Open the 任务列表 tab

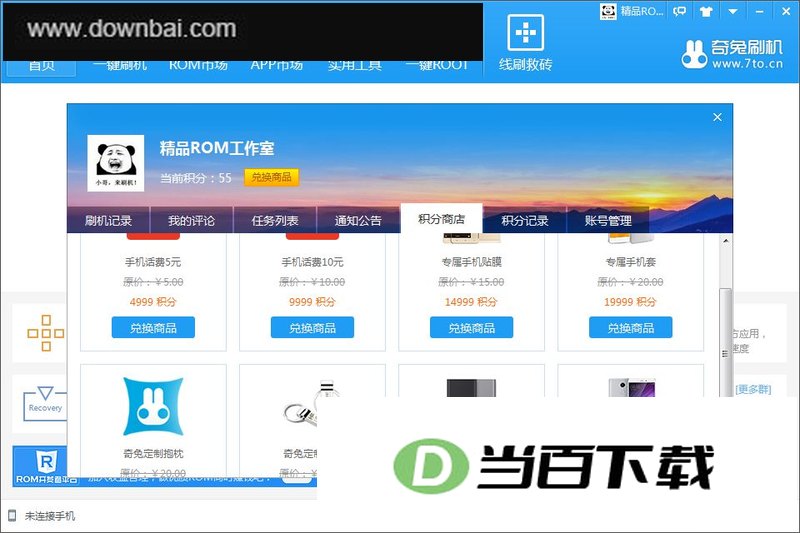(x=275, y=220)
